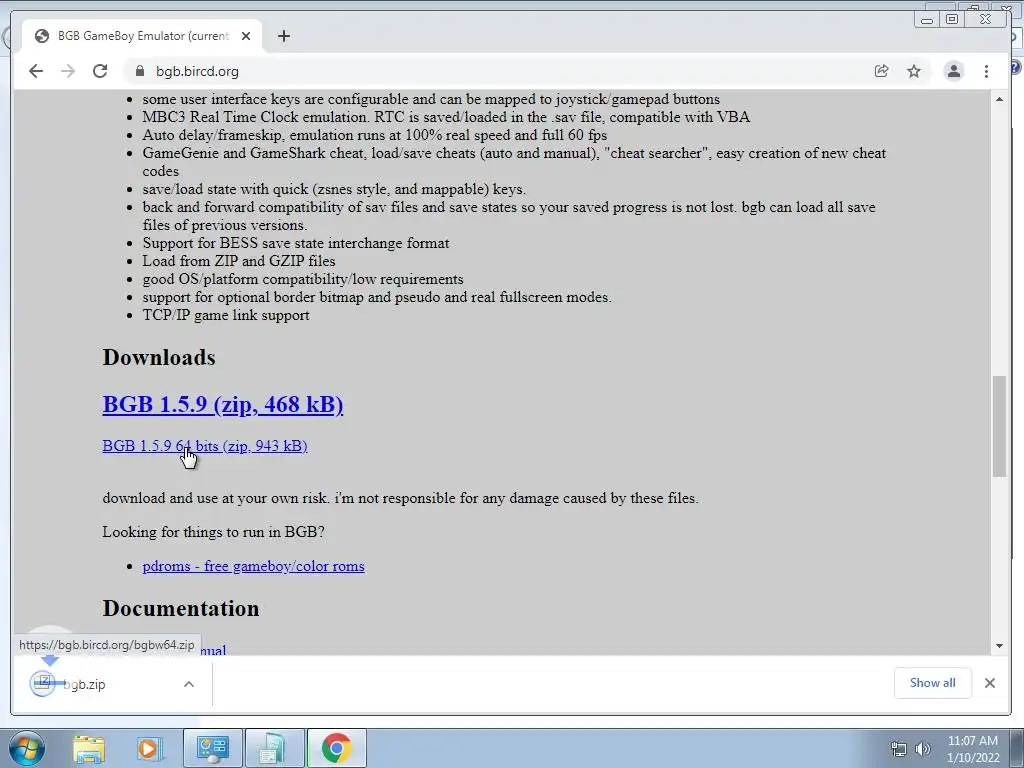The height and width of the screenshot is (768, 1024).
Task: Click the Documentation heading
Action: 181,608
